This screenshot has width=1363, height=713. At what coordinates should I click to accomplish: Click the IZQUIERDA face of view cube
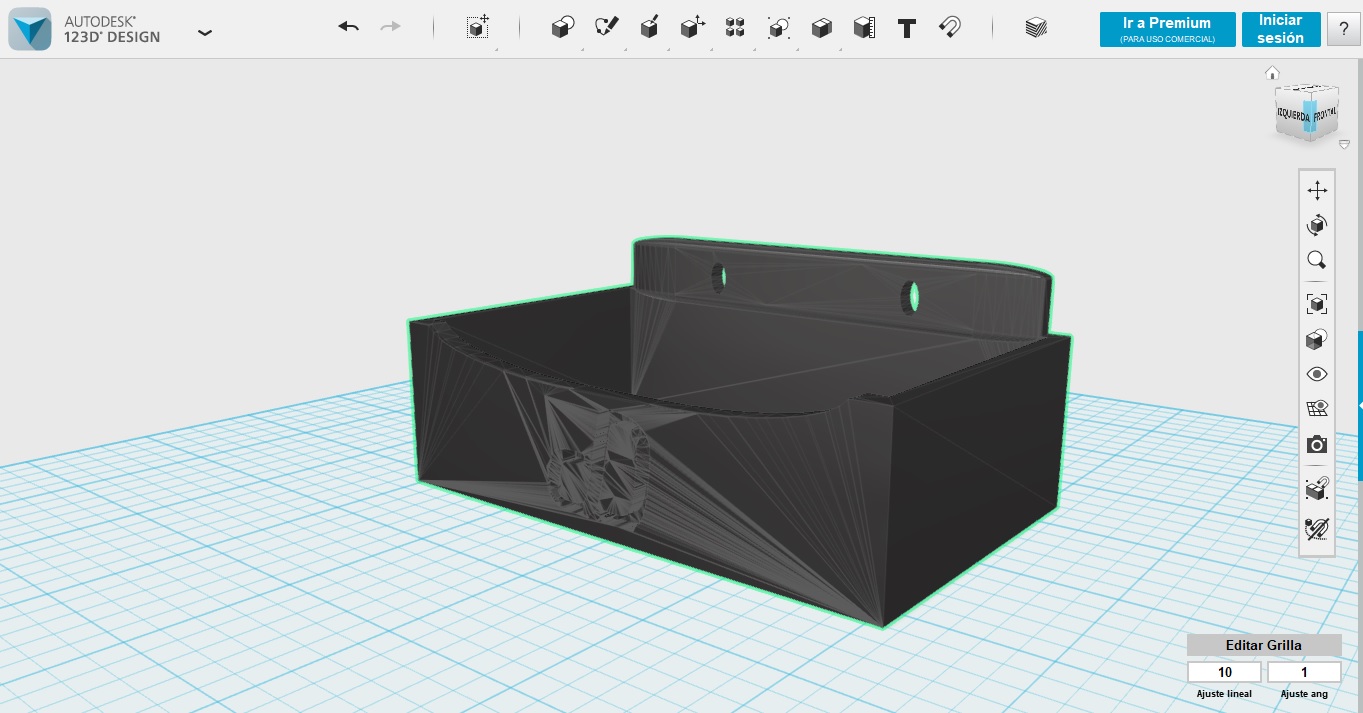pos(1291,114)
